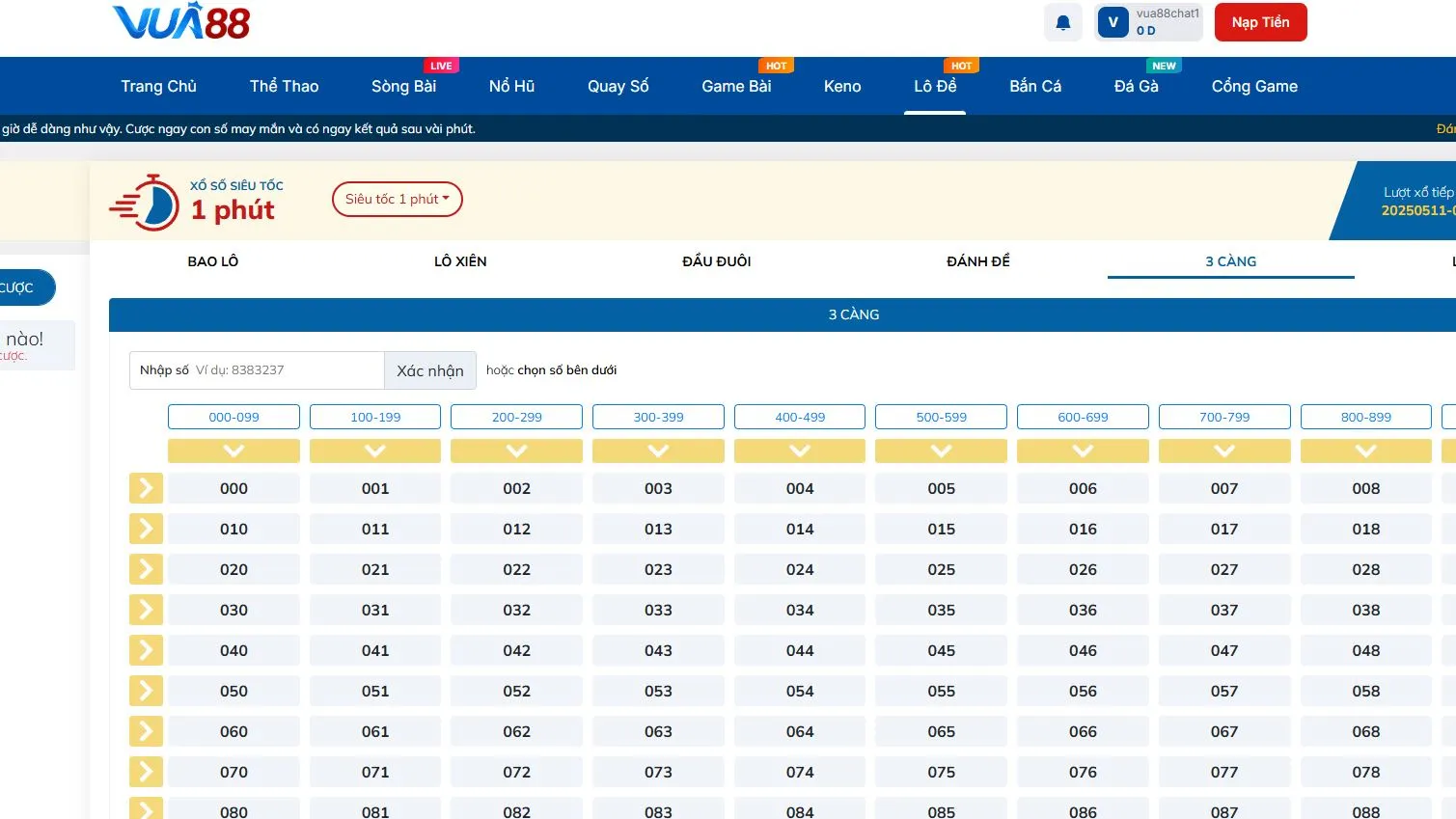Select number 045 cell
The image size is (1456, 819).
coord(941,651)
